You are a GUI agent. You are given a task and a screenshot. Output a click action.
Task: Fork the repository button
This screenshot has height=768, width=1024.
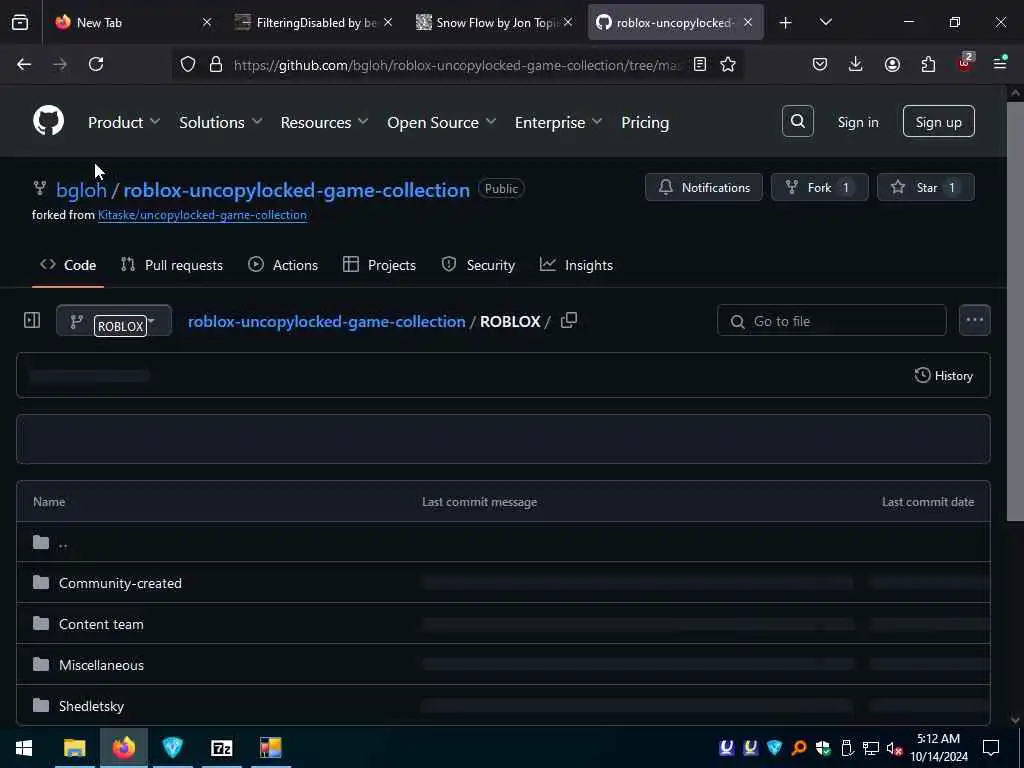820,187
